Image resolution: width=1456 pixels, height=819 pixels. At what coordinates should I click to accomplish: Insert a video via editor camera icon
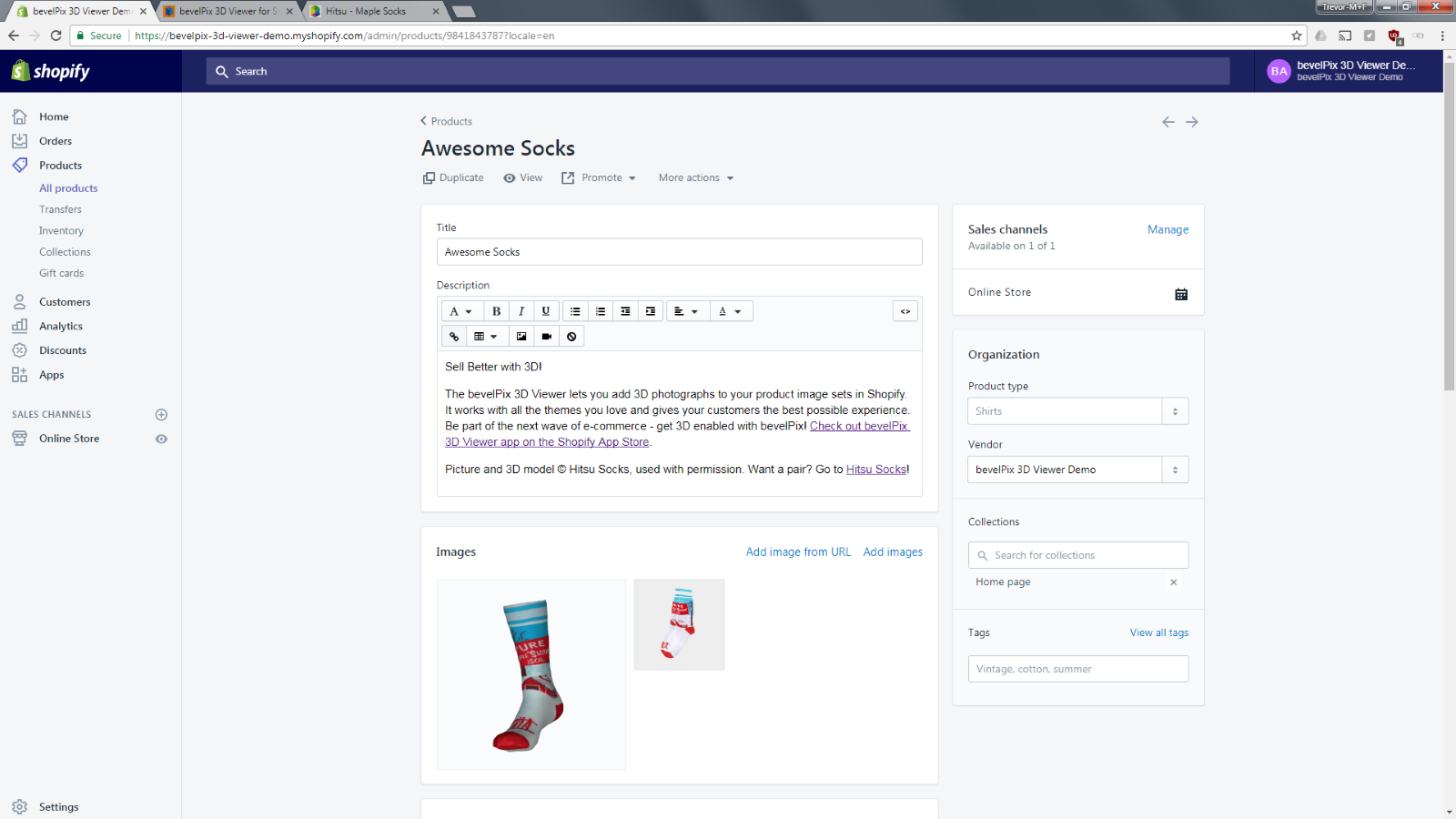click(546, 337)
